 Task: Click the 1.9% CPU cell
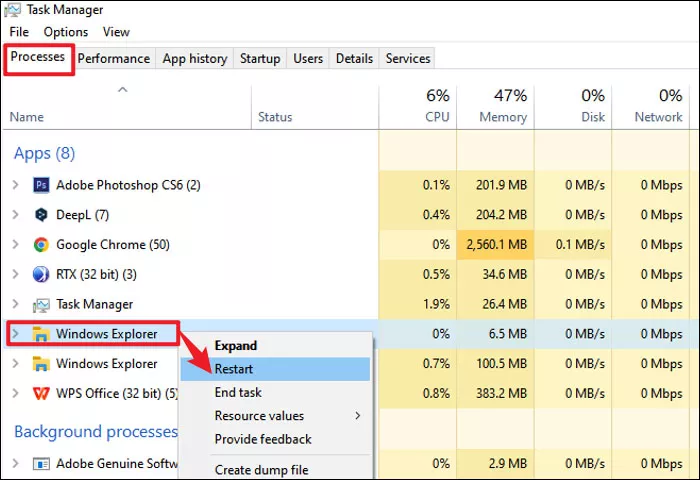[418, 304]
